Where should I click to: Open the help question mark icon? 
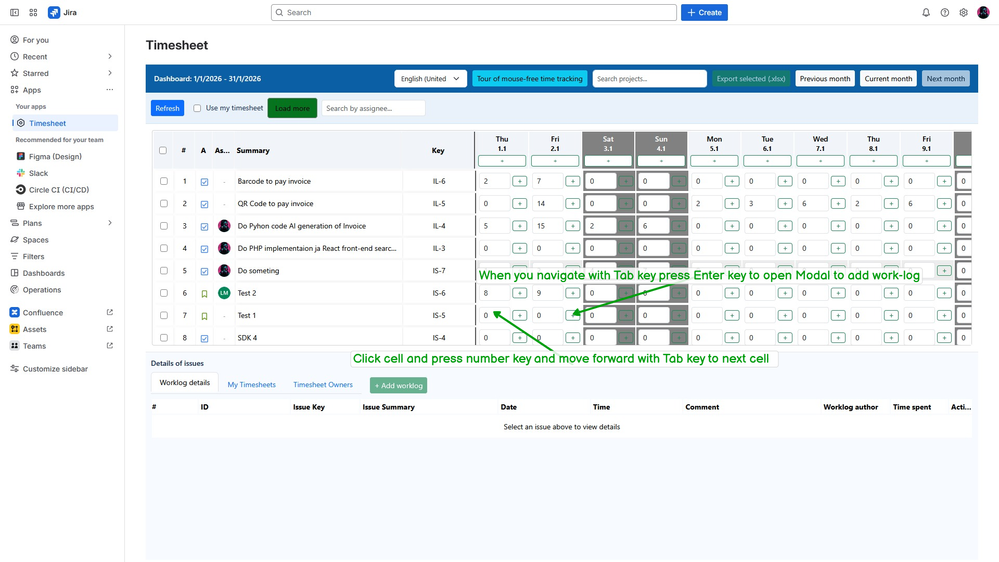pyautogui.click(x=945, y=13)
